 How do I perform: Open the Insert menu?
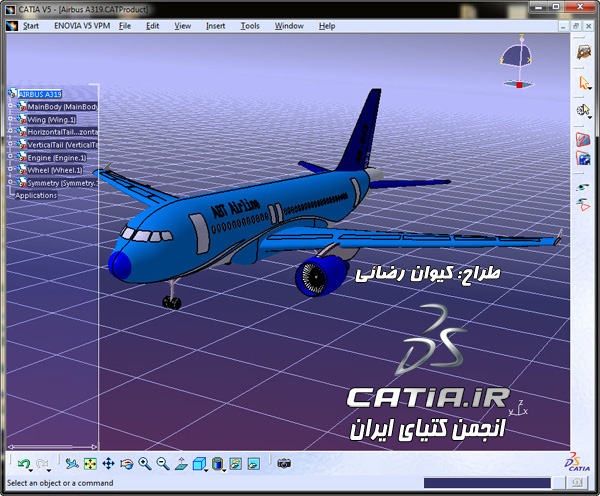(215, 26)
